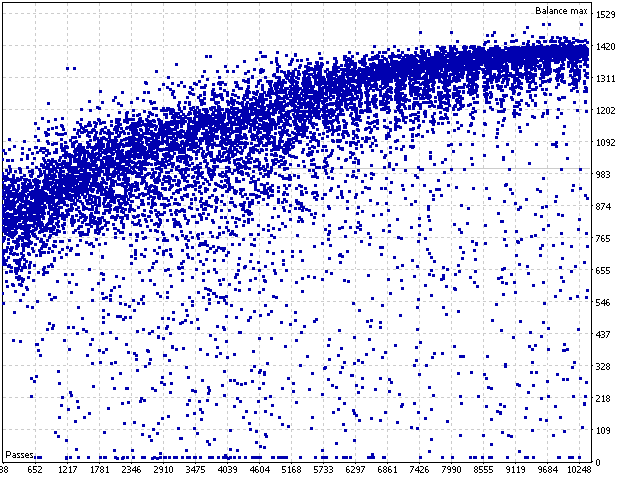Click pass number 4604 on the horizontal axis
Image resolution: width=640 pixels, height=480 pixels.
(259, 470)
